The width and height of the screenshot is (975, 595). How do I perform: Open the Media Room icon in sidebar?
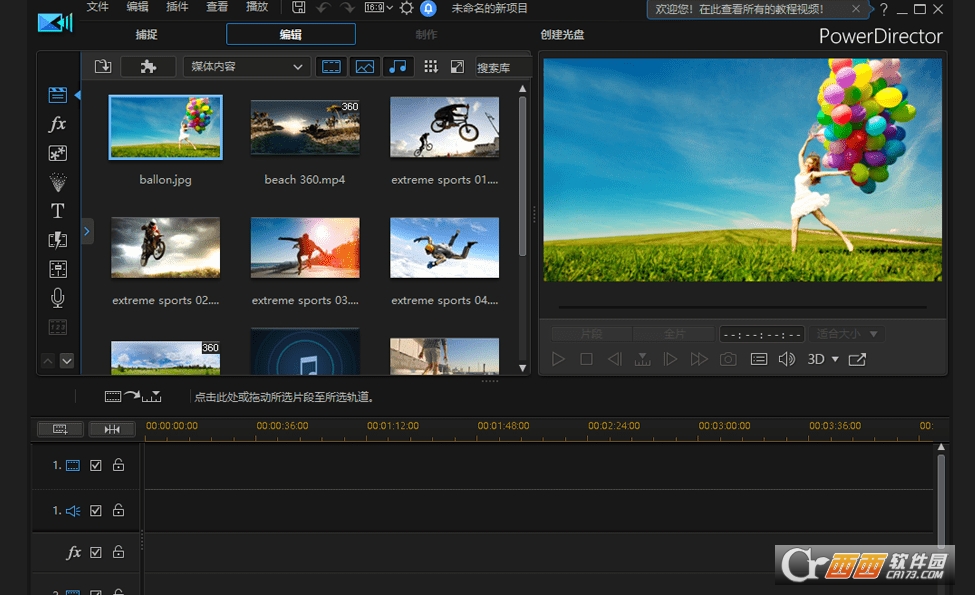click(x=57, y=95)
